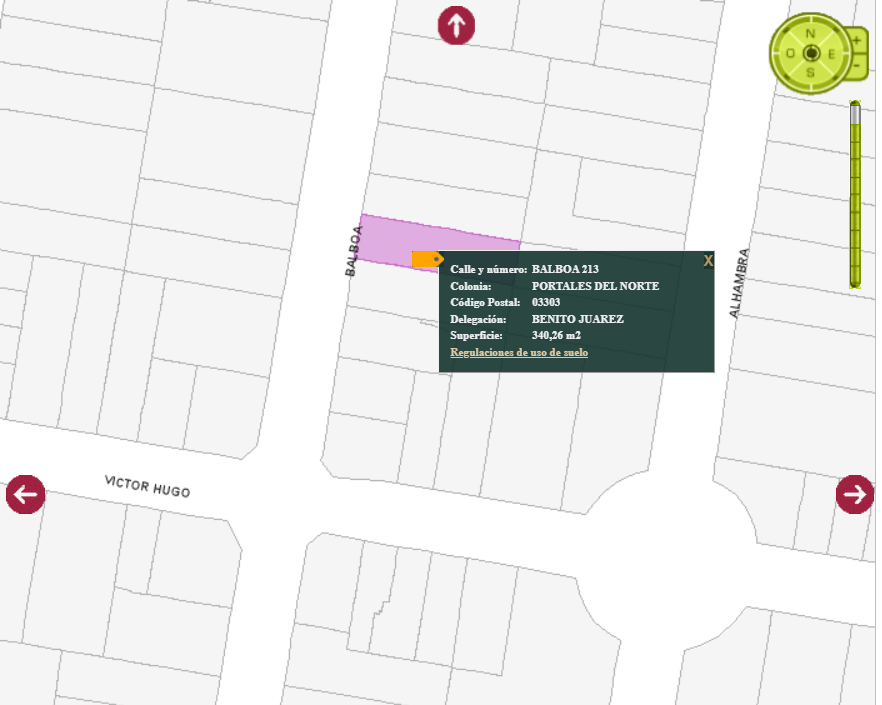
Task: Click the center dot of the compass
Action: [811, 53]
